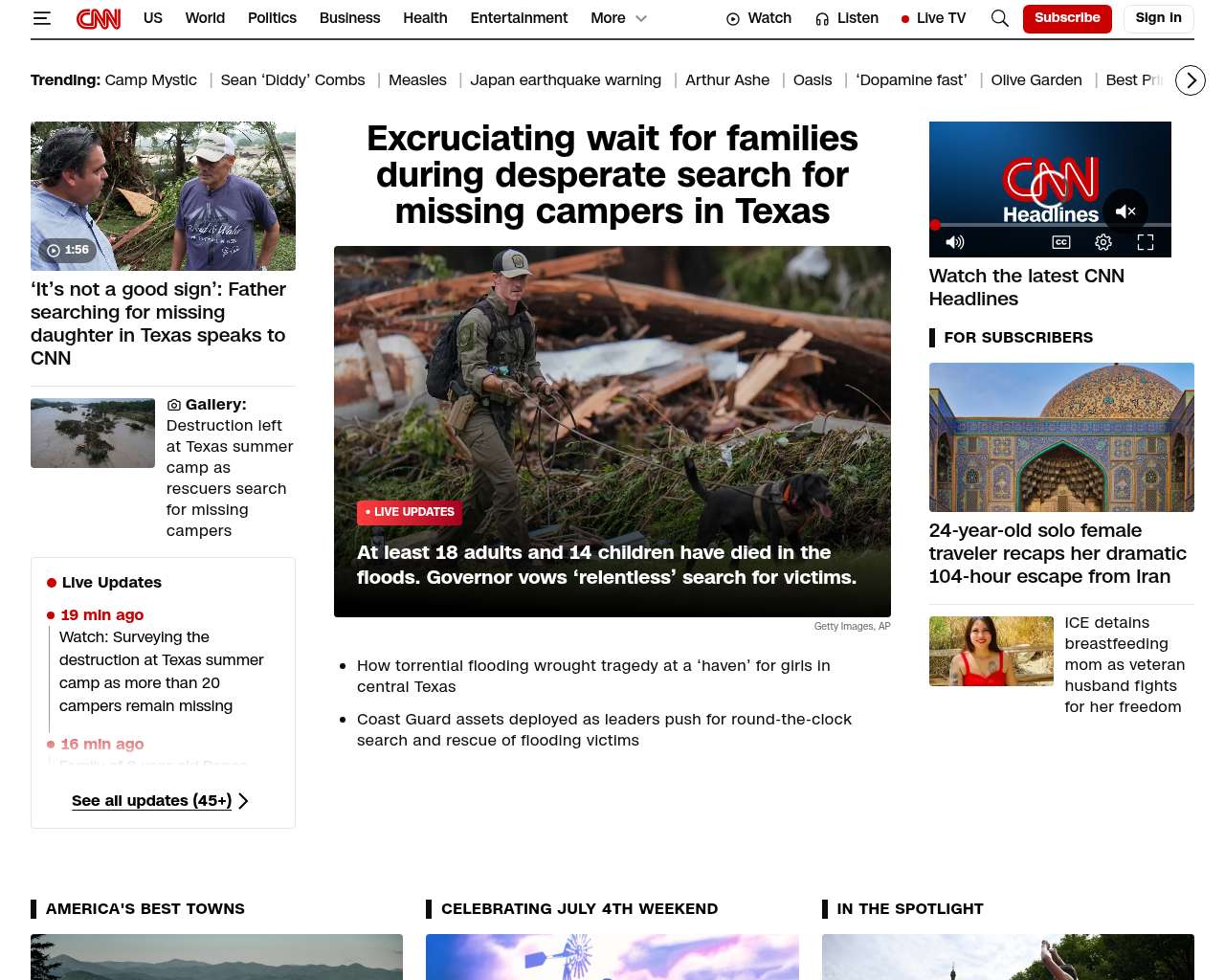This screenshot has height=980, width=1225.
Task: Select Measles trending topic
Action: click(x=417, y=80)
